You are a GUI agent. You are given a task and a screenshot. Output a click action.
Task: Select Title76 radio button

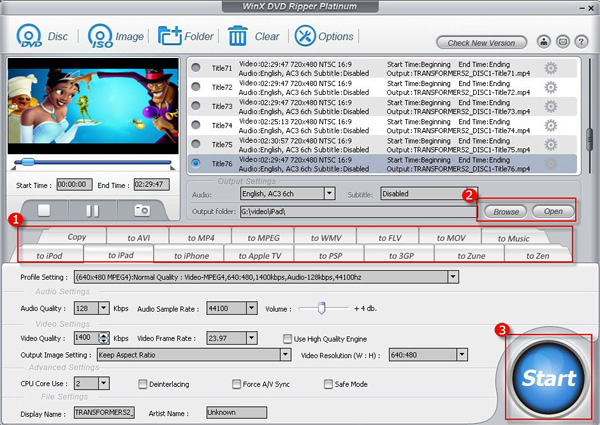pos(196,163)
